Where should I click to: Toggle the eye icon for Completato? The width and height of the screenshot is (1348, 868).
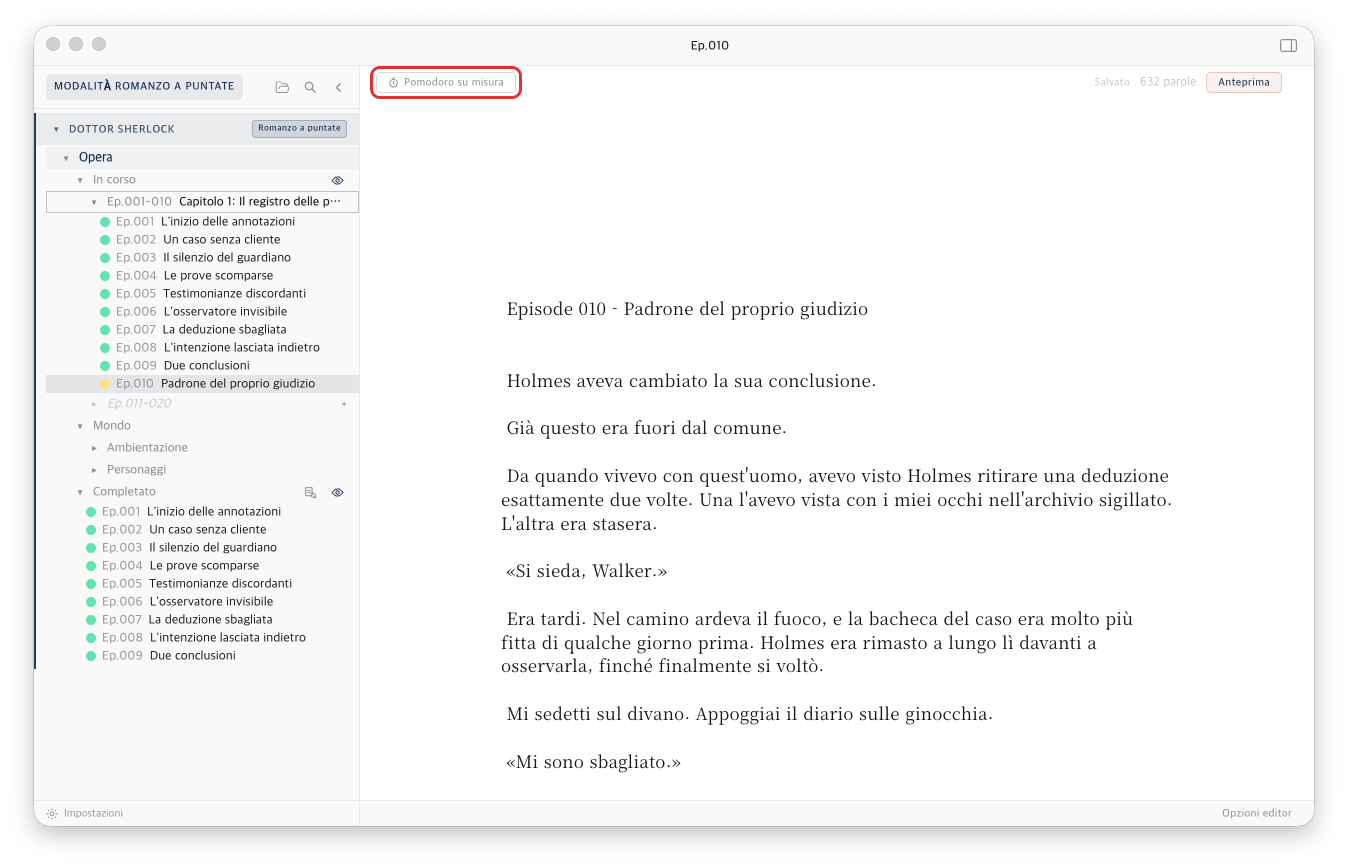[x=337, y=492]
